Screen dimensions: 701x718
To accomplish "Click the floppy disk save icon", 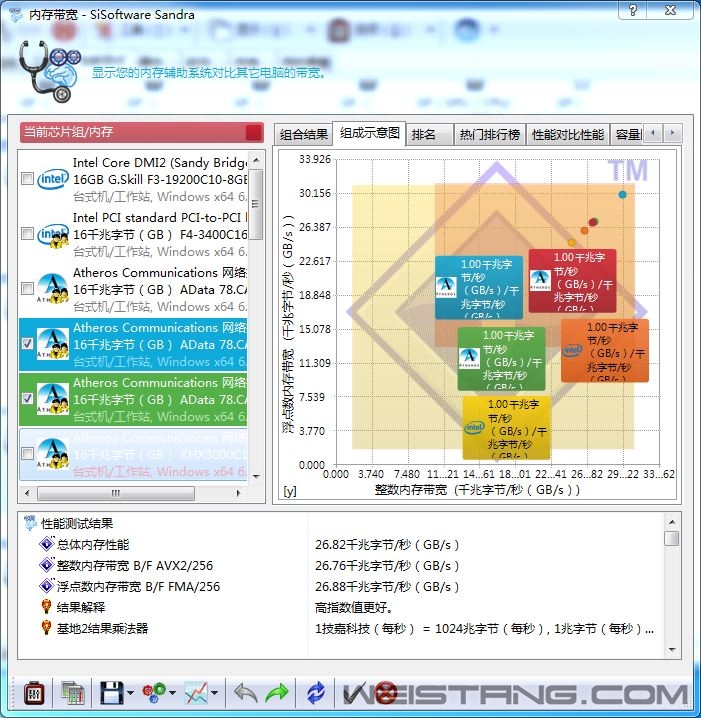I will pos(111,692).
